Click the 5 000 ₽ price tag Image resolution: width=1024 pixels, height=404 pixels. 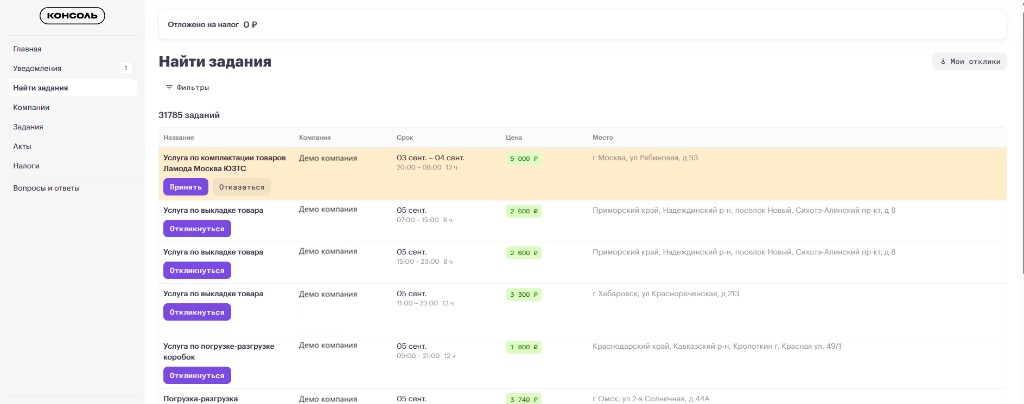(x=523, y=159)
